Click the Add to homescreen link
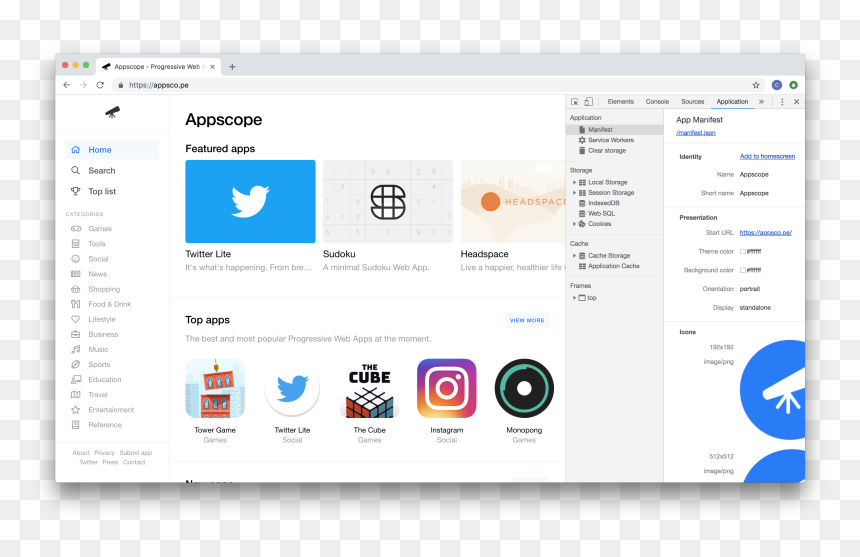Viewport: 860px width, 557px height. 767,157
